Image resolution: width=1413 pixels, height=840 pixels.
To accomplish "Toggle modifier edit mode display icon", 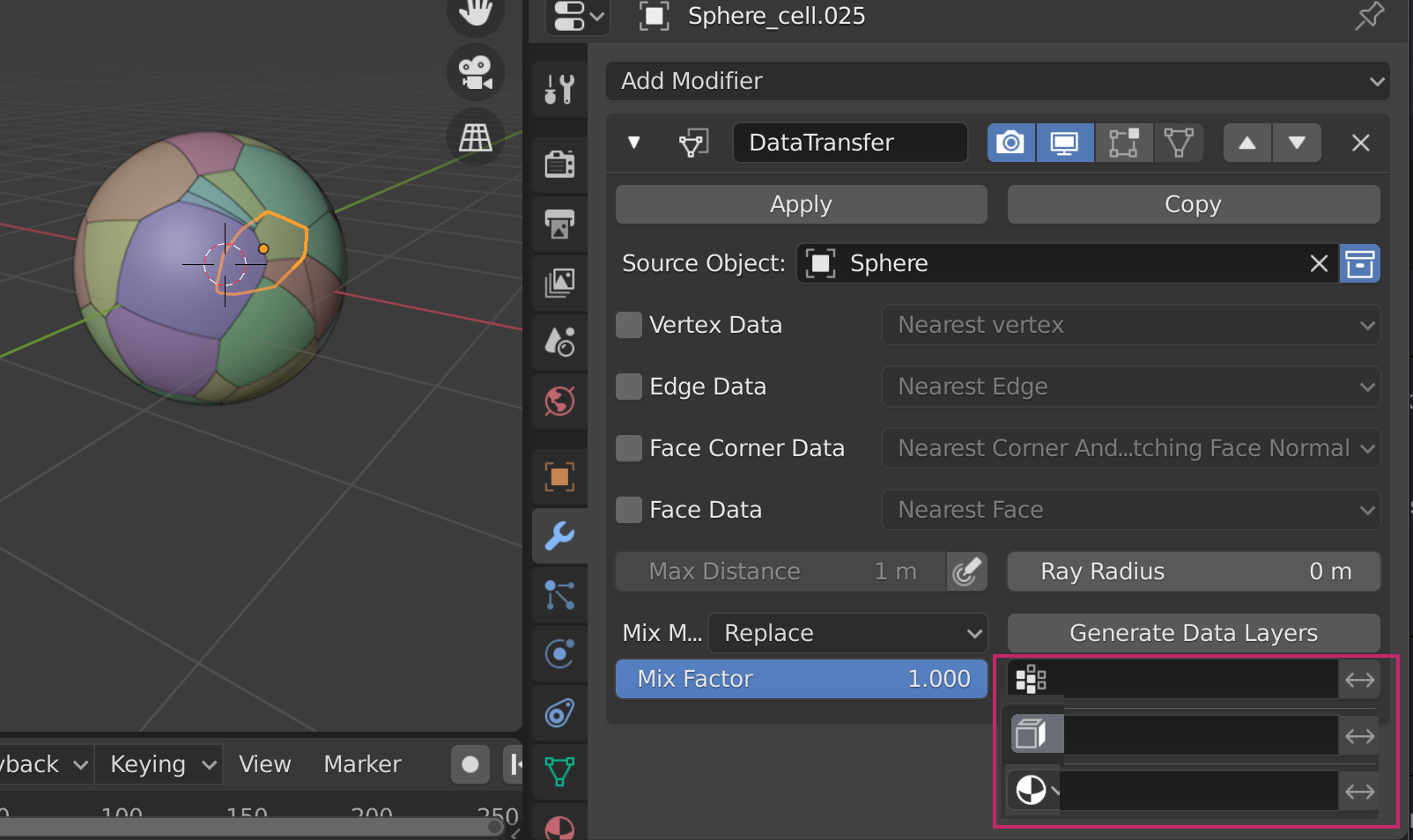I will click(x=1123, y=143).
